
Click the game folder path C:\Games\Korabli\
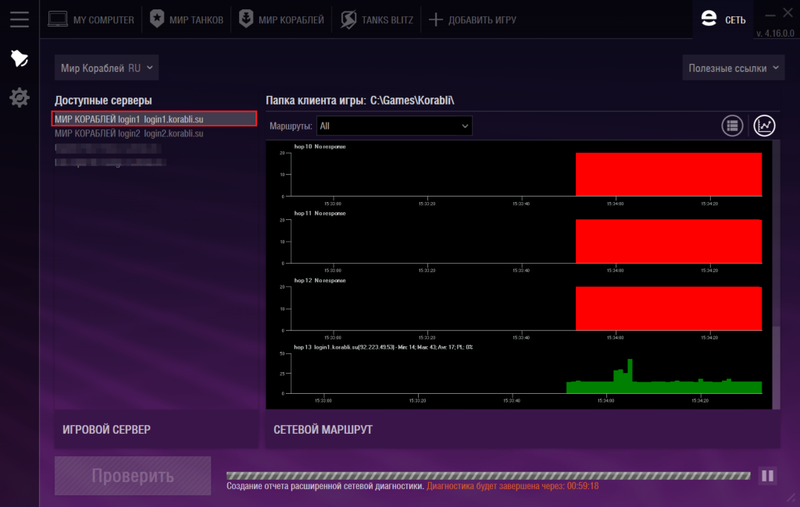pos(412,100)
